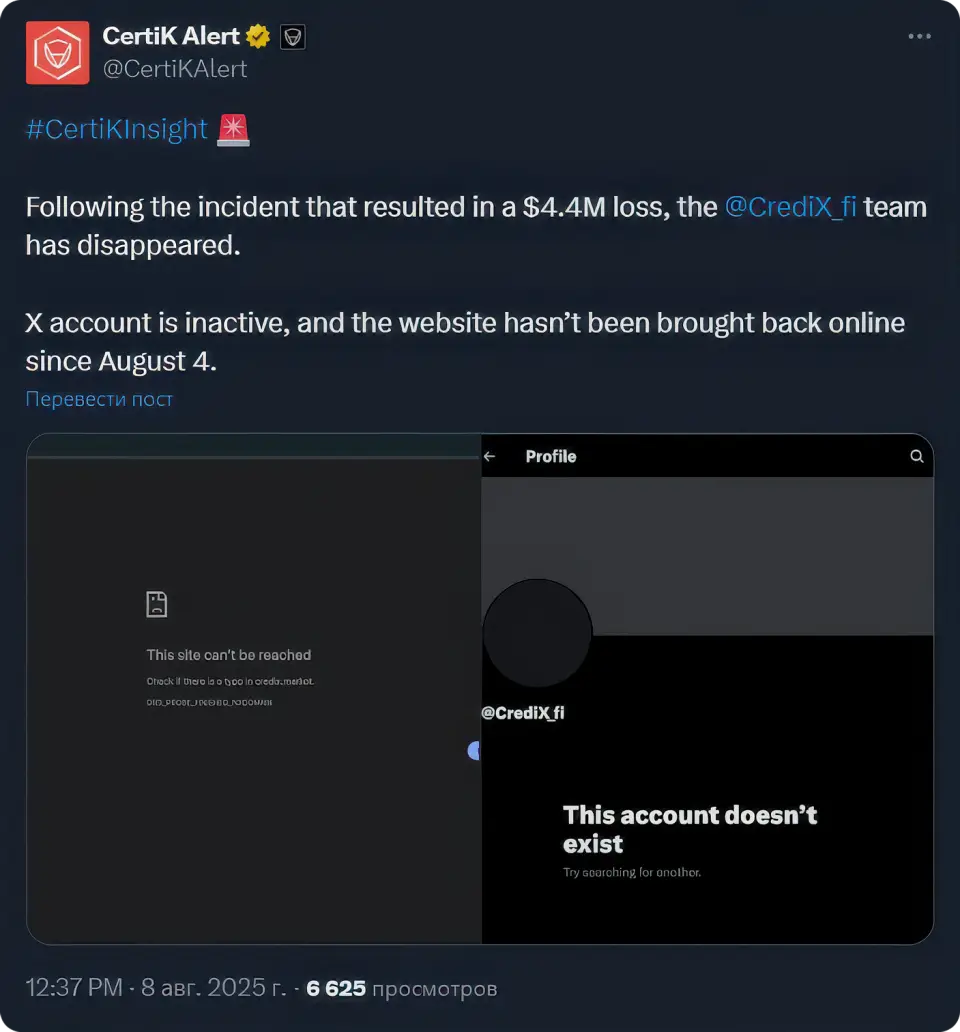Open the CertiK Alert display name
The height and width of the screenshot is (1032, 960).
click(171, 37)
